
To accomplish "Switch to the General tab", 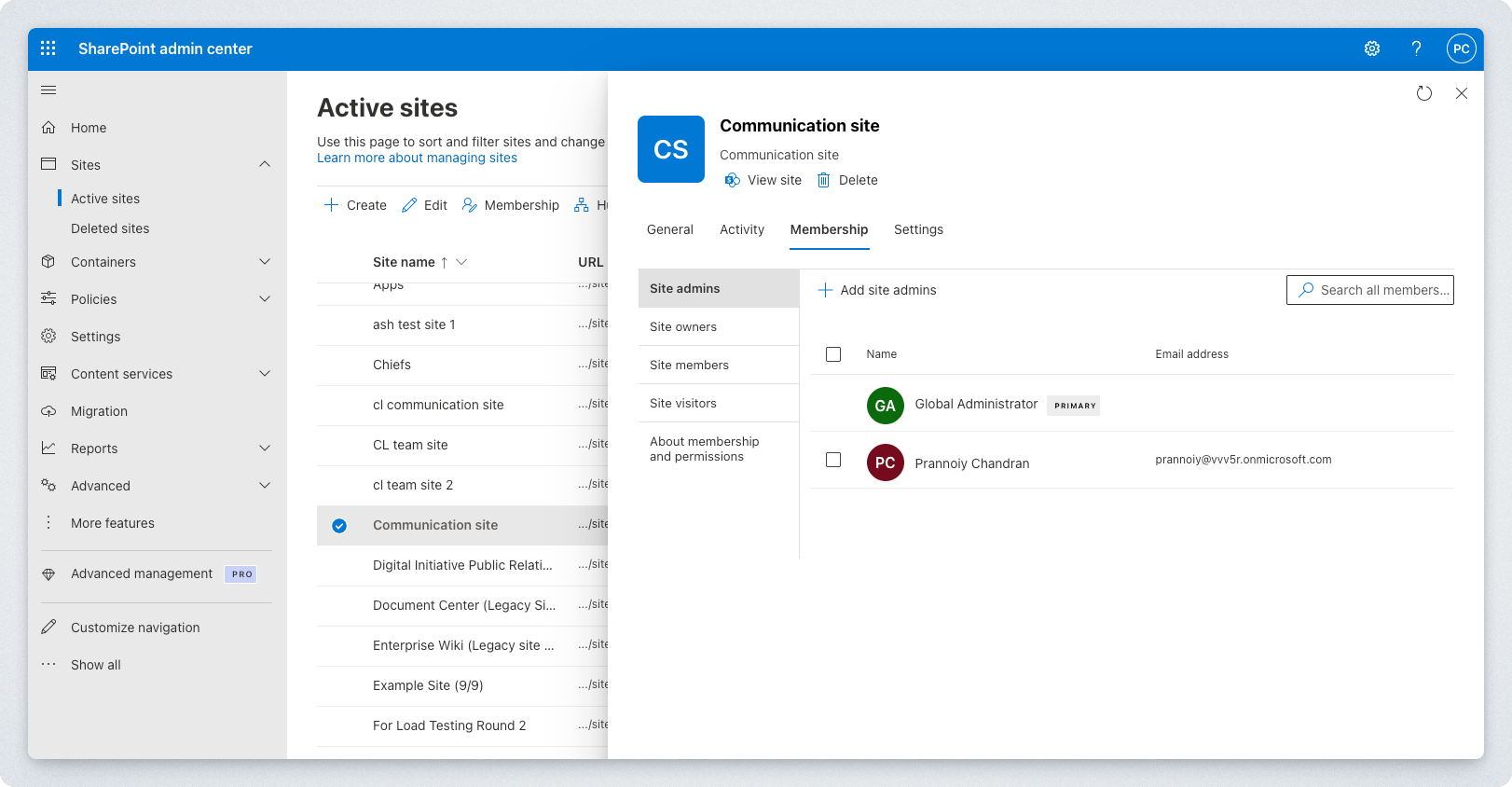I will pyautogui.click(x=670, y=229).
